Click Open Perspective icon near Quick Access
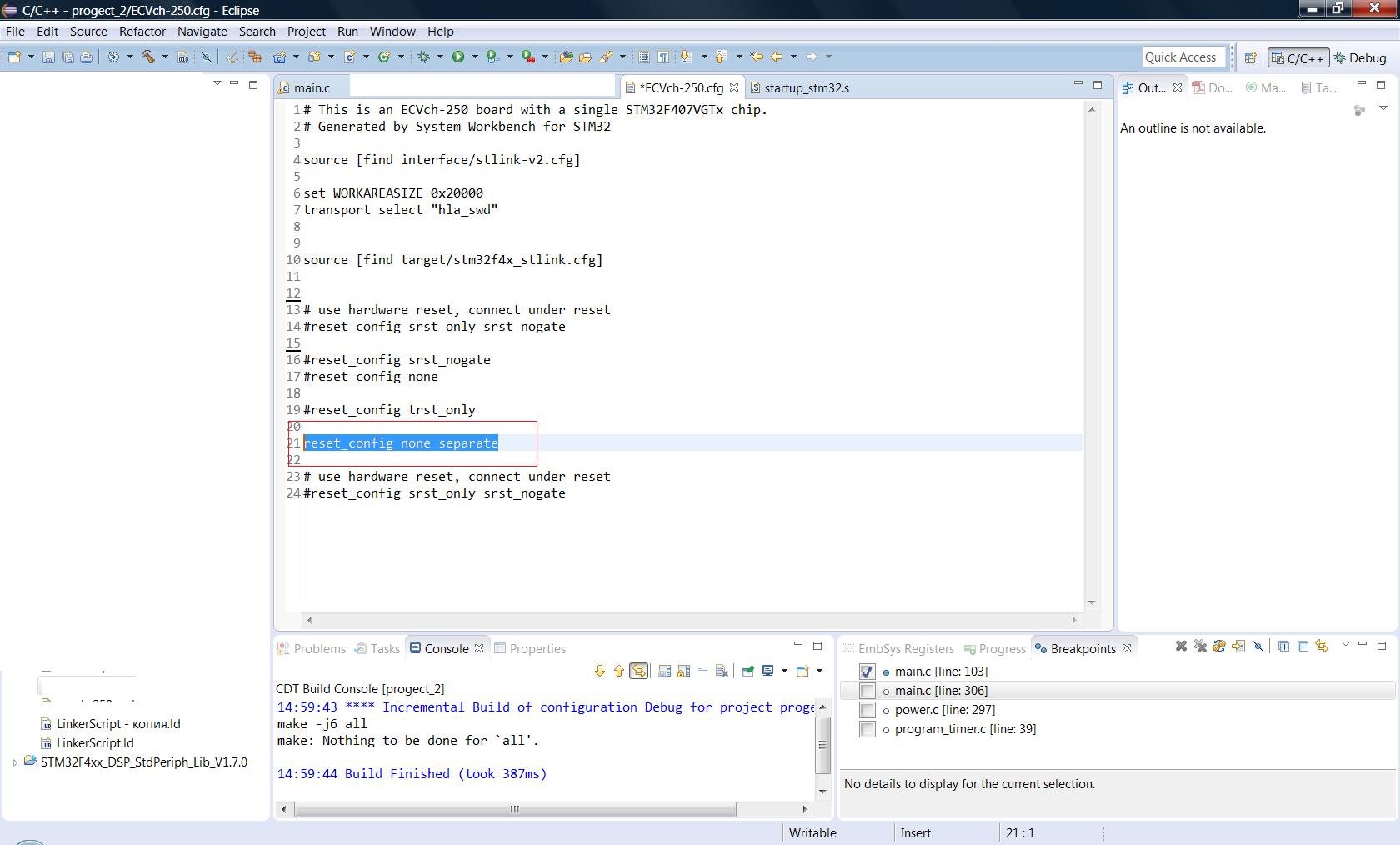The image size is (1400, 845). (1250, 57)
